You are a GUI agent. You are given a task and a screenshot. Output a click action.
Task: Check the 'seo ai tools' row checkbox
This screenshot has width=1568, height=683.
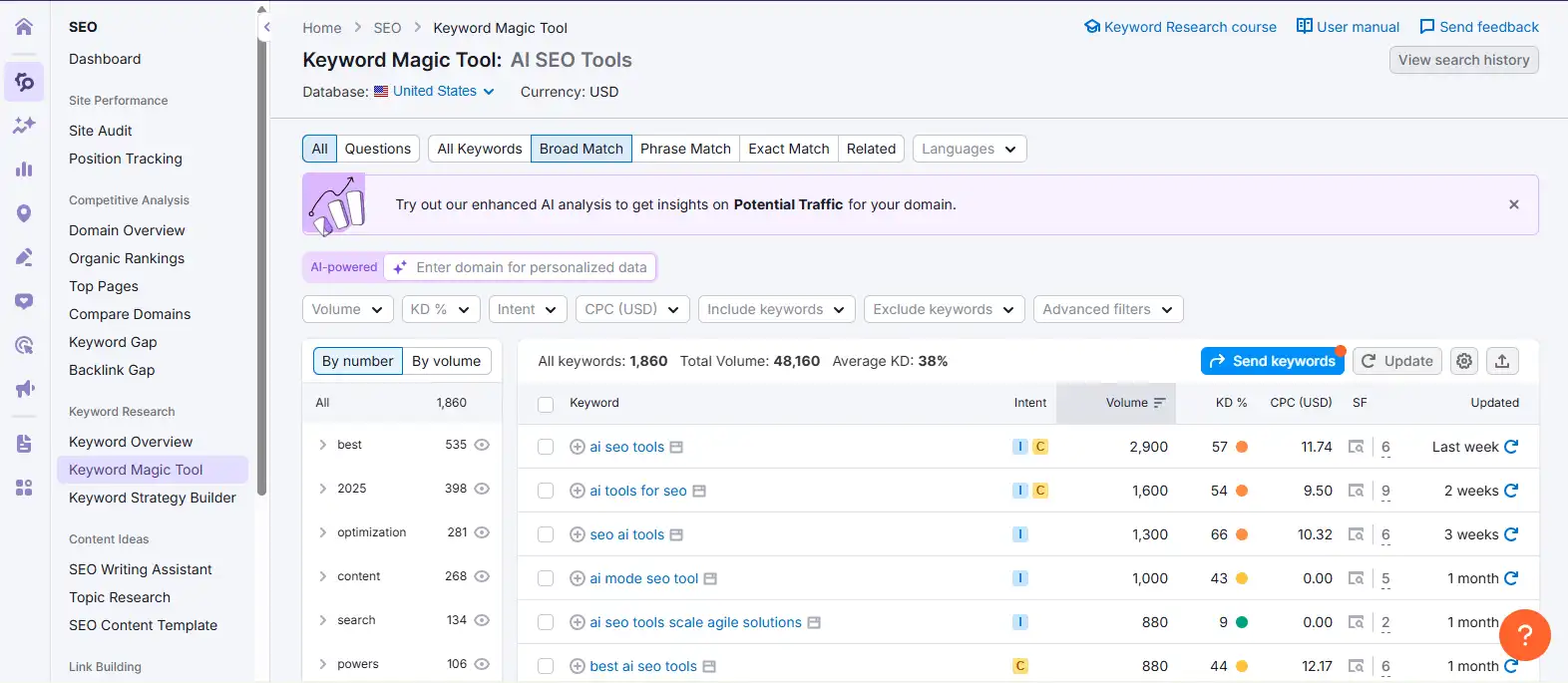pos(546,534)
